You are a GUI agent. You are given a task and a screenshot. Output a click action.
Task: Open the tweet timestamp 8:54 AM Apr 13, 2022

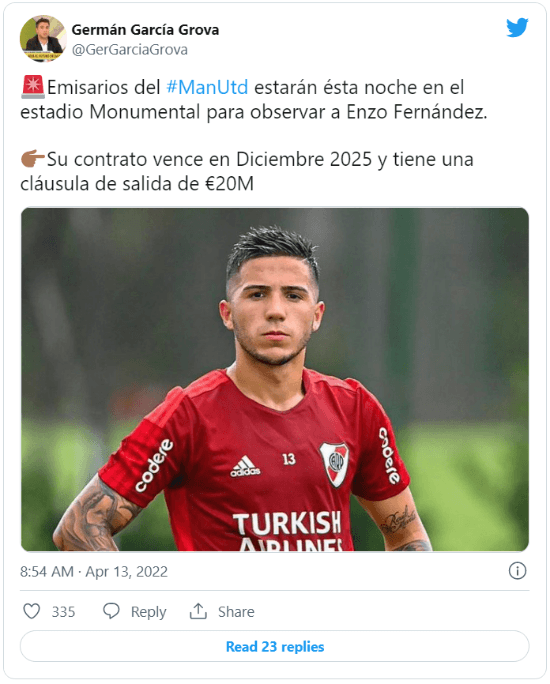(x=94, y=571)
